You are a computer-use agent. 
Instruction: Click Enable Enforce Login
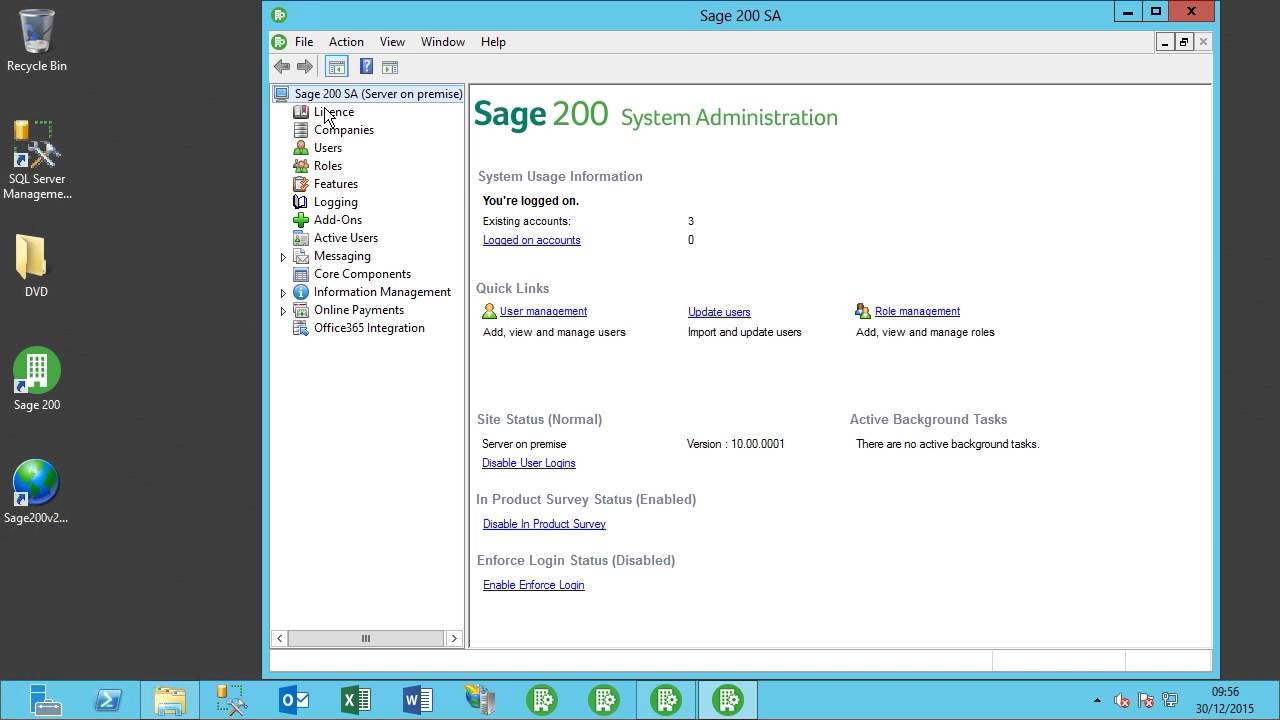tap(533, 585)
